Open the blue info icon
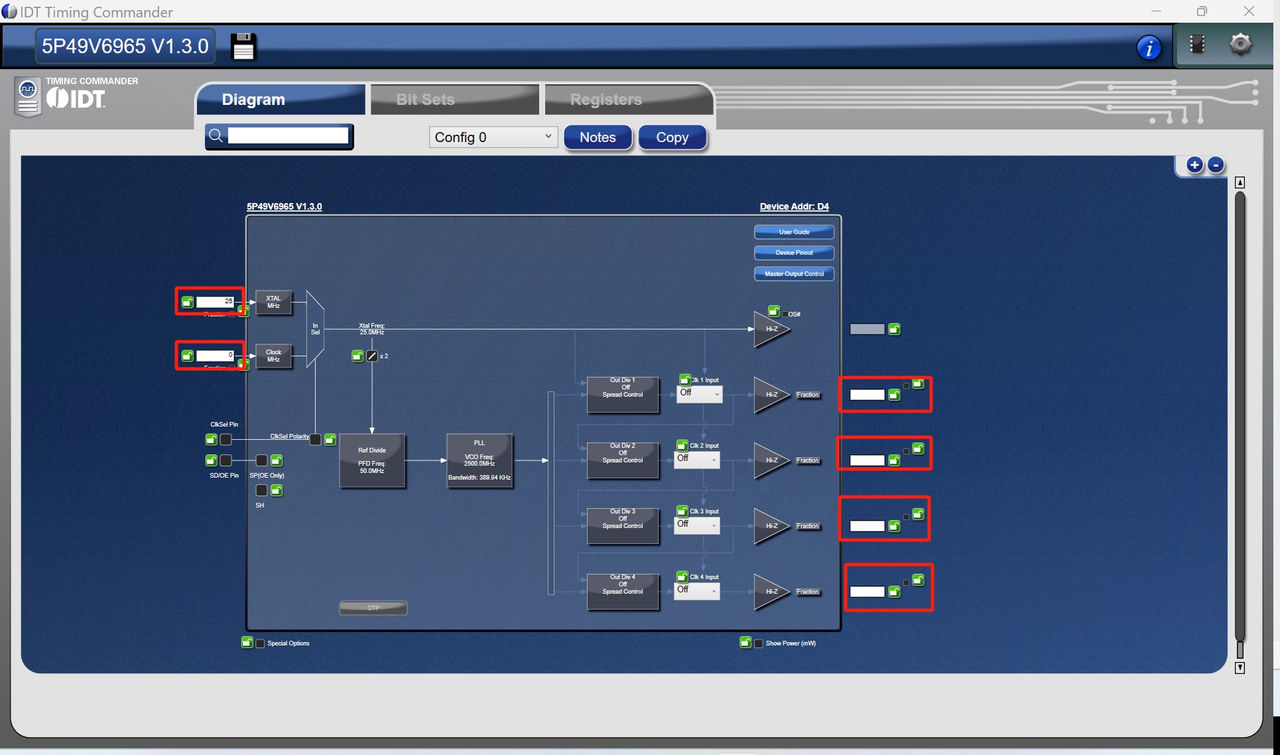1280x755 pixels. 1149,47
